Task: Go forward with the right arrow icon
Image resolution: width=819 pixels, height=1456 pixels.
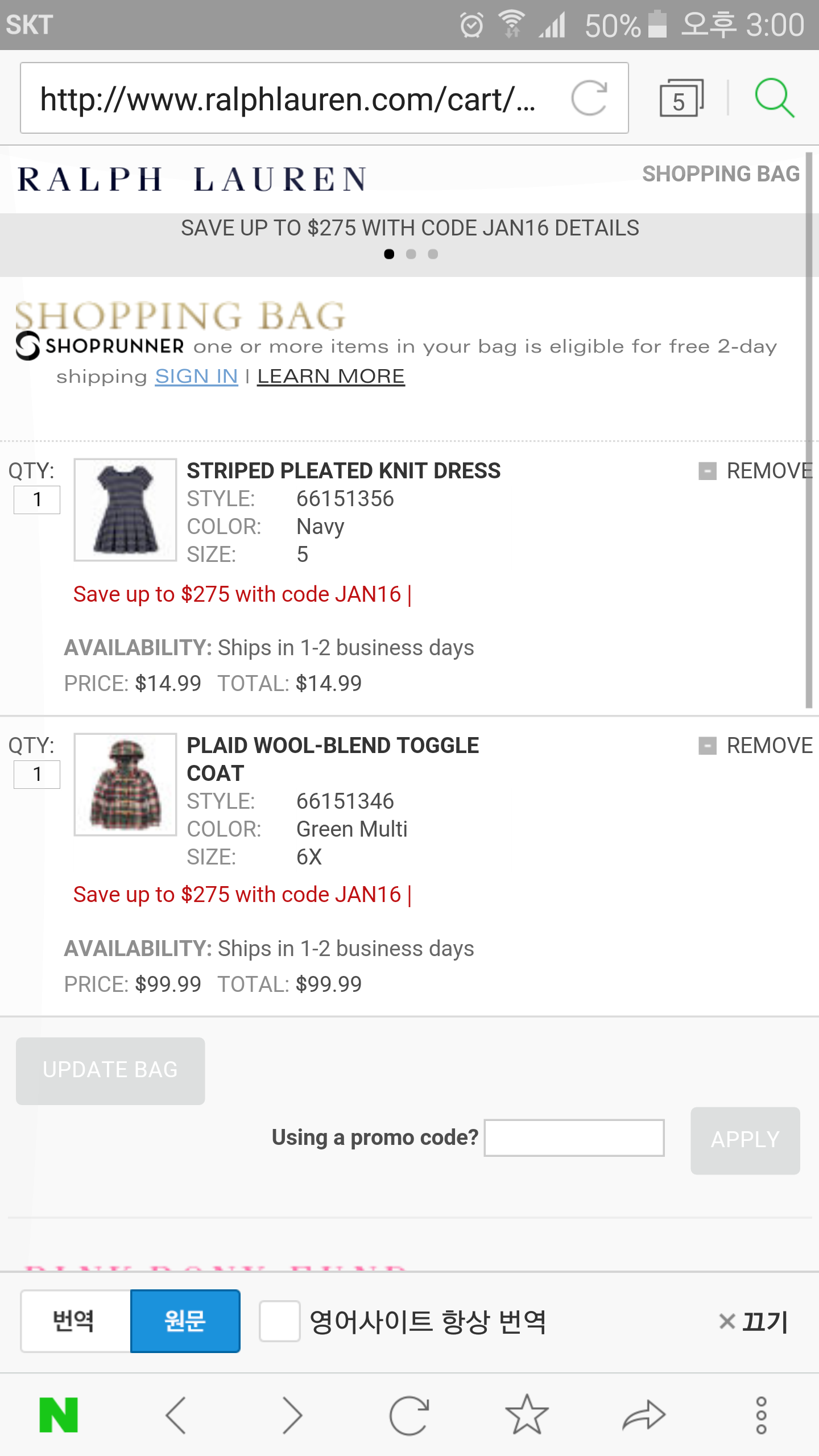Action: pos(292,1415)
